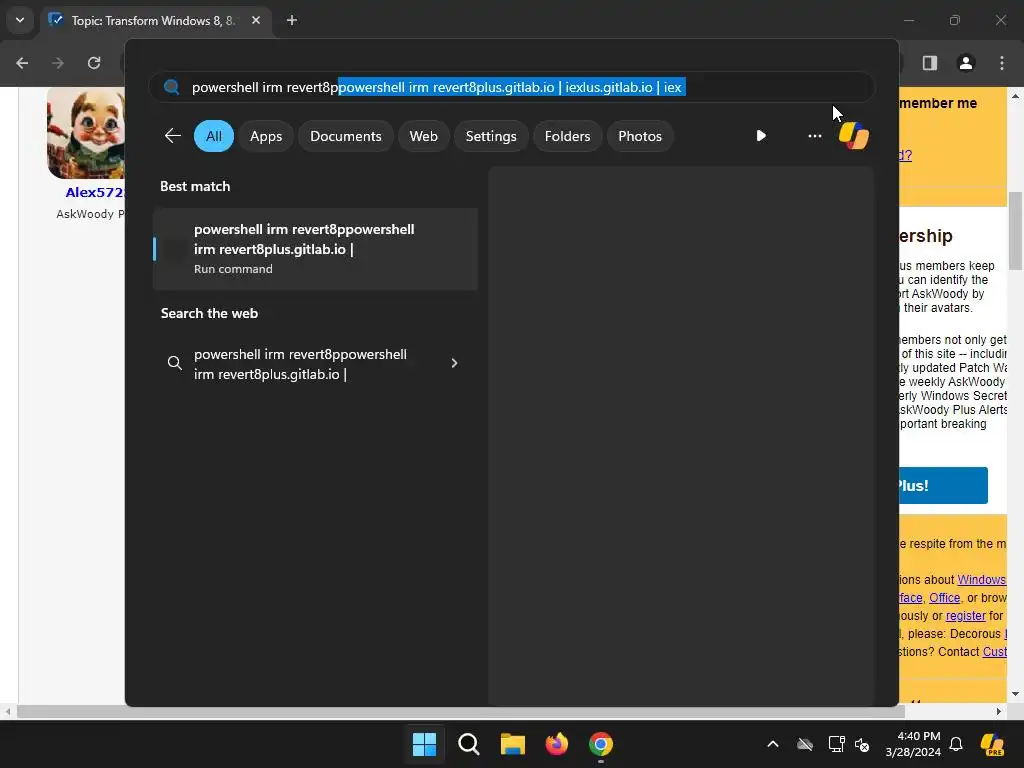Open the Windows link in the sidebar

(x=982, y=580)
